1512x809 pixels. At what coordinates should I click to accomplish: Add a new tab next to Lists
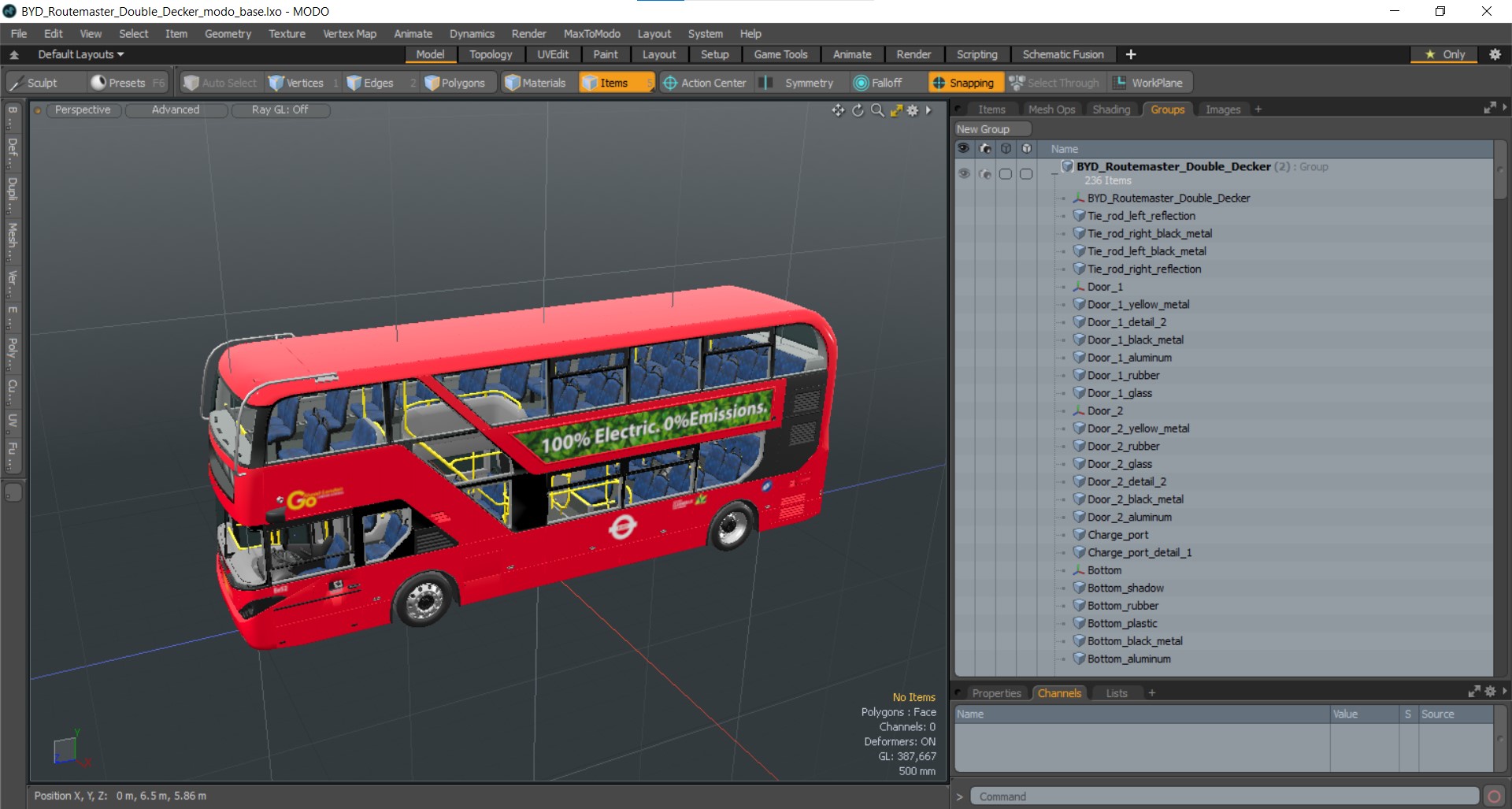point(1151,693)
